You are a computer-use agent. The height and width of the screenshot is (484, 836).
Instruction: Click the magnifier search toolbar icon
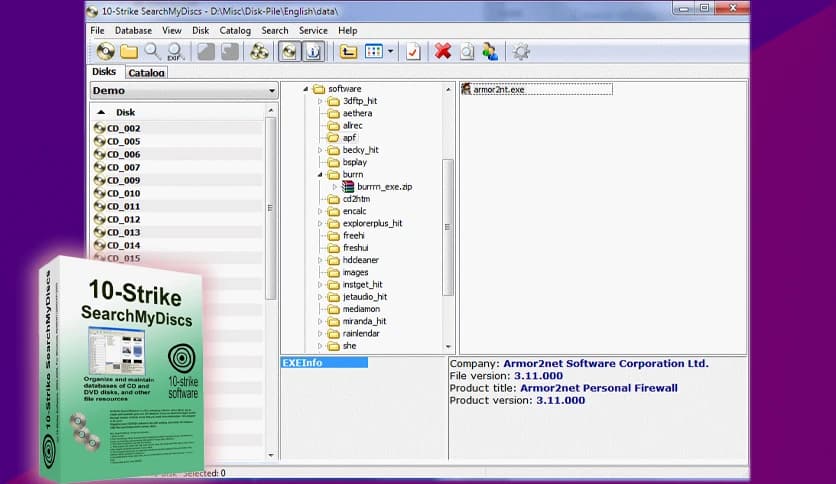point(152,52)
